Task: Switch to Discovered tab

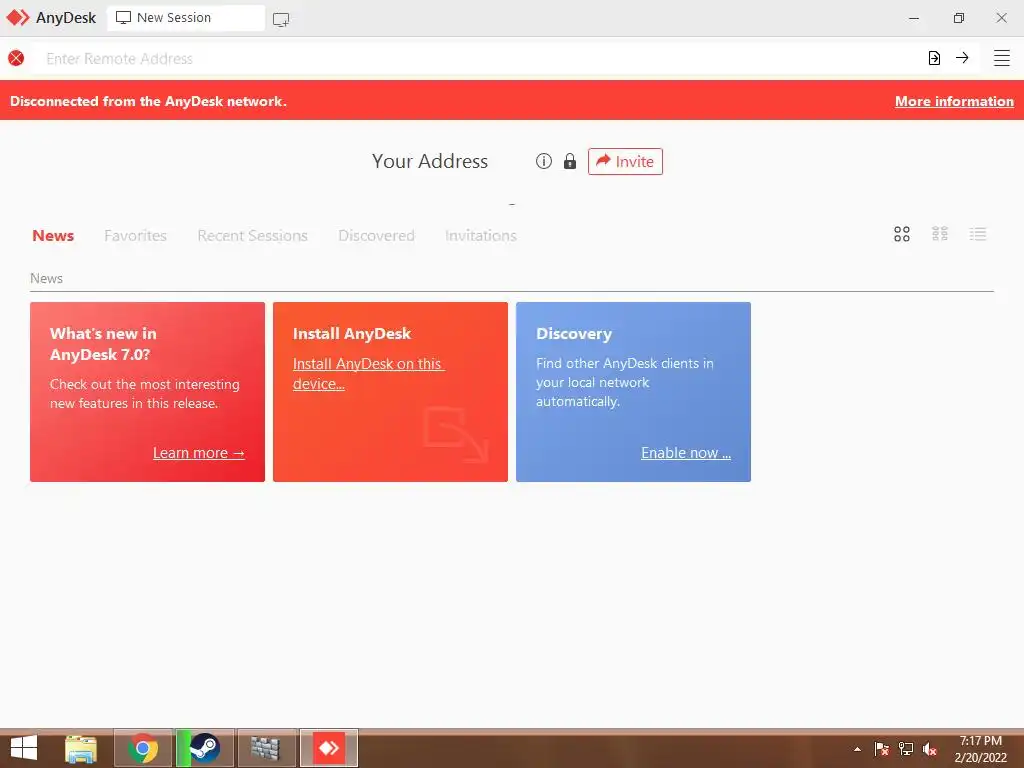Action: (376, 235)
